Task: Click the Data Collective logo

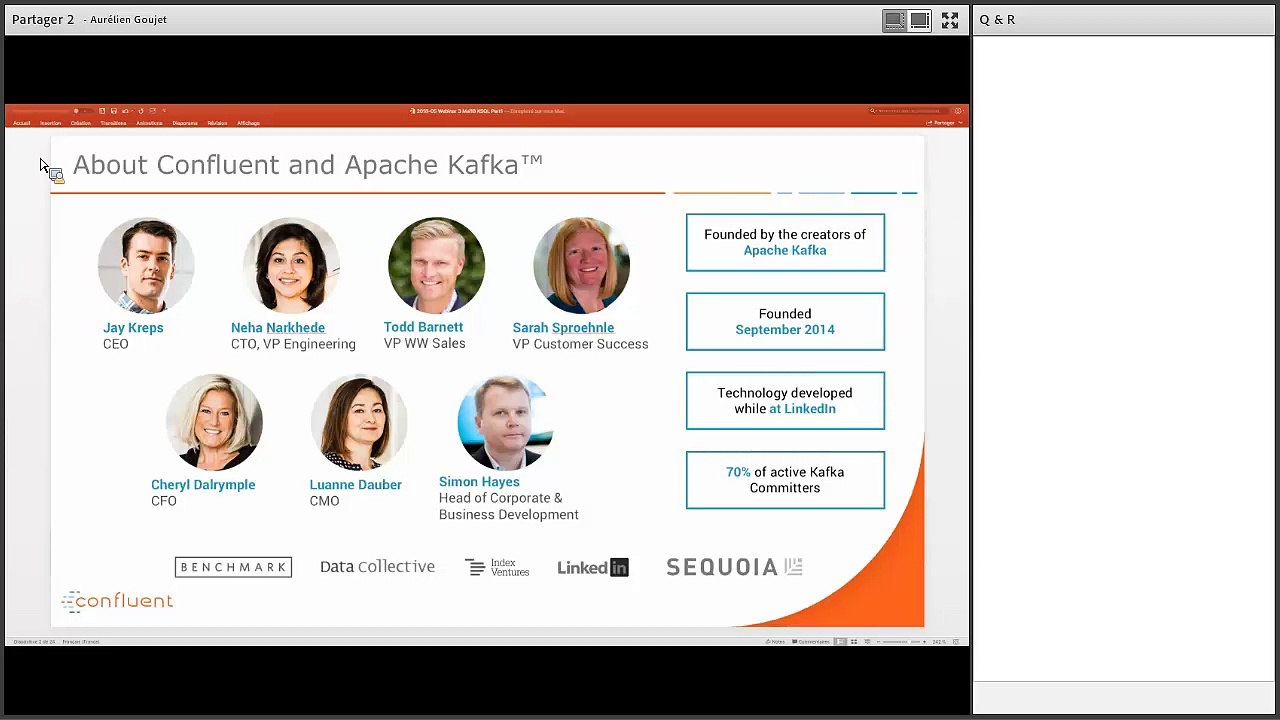Action: (377, 567)
